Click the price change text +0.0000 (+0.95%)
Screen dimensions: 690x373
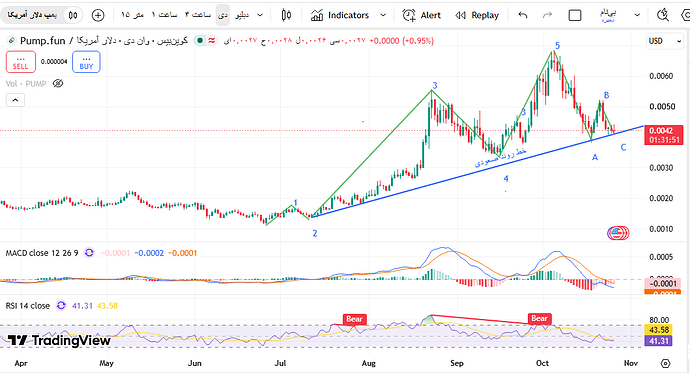tap(401, 41)
